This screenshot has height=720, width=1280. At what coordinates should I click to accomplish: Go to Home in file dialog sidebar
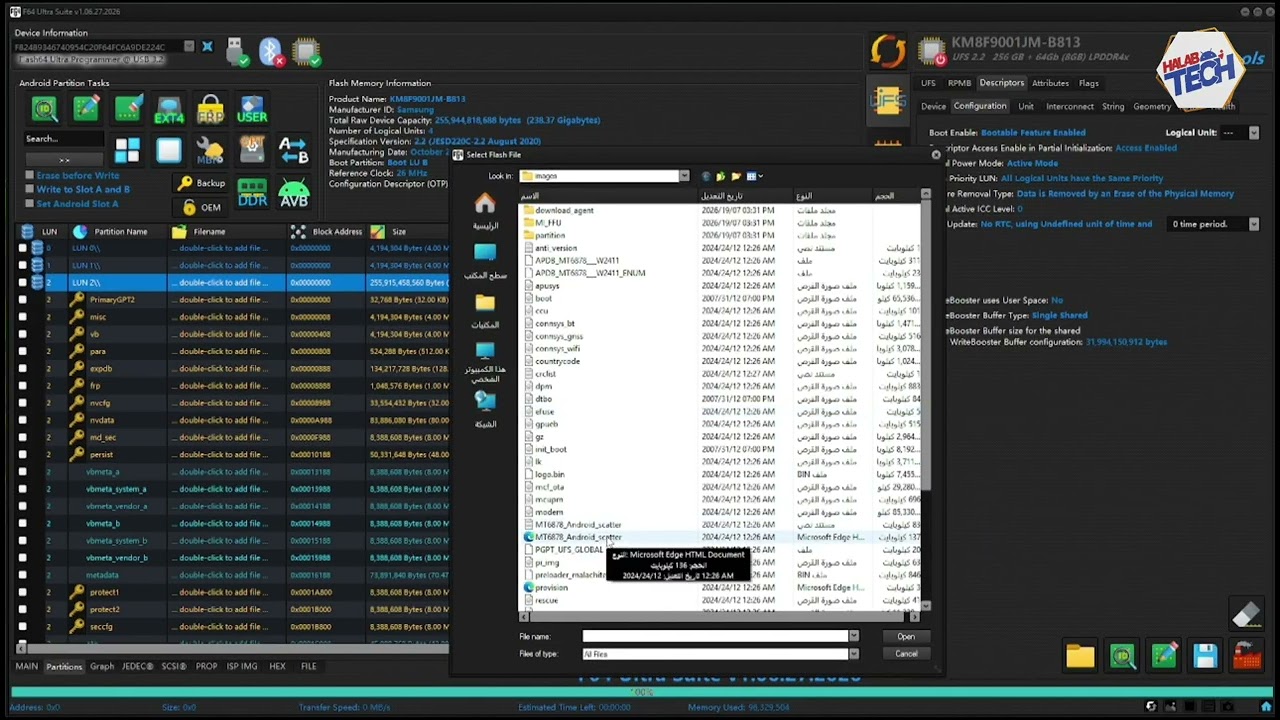coord(485,210)
